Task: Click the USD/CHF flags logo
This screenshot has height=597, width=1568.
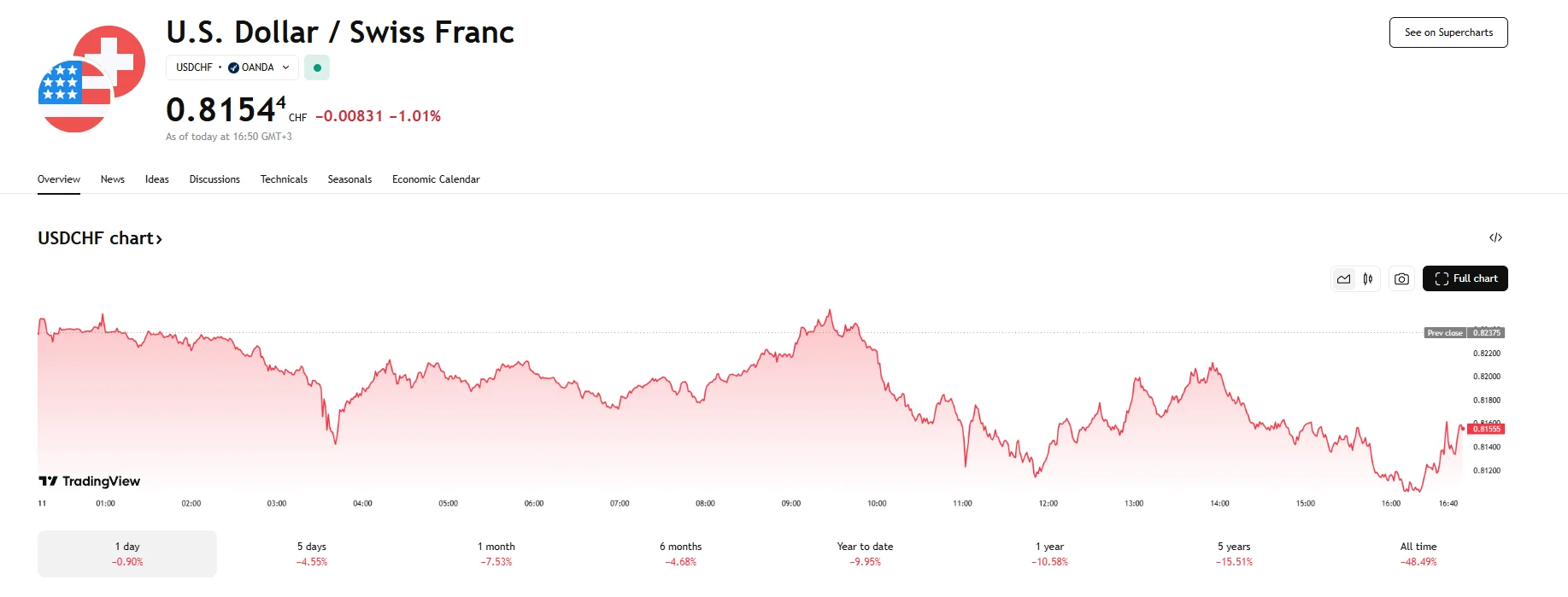Action: [x=91, y=79]
